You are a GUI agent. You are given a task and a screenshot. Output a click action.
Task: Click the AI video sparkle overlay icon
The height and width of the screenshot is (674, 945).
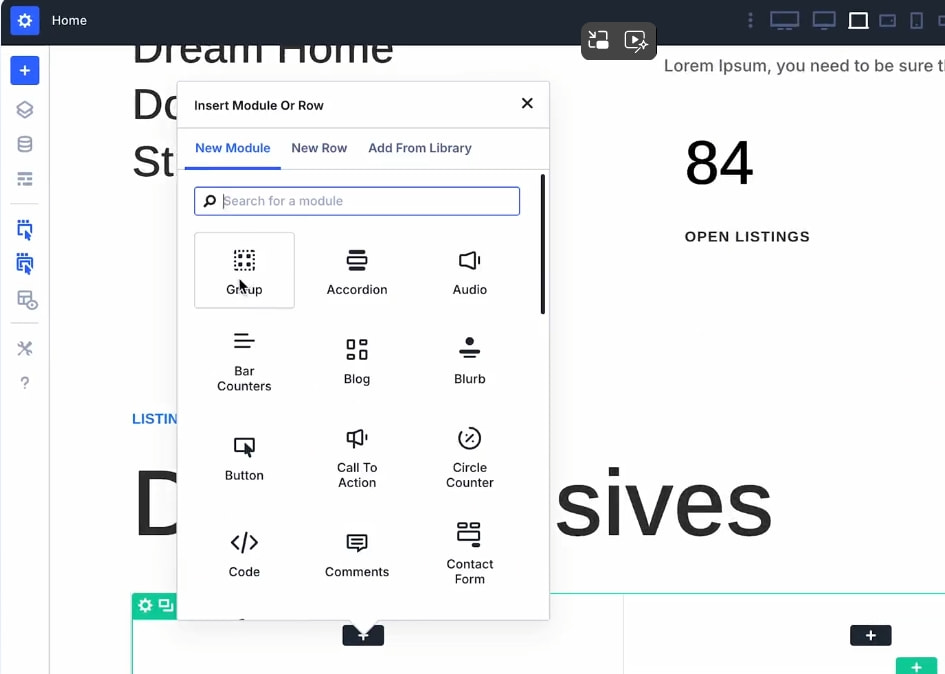[x=636, y=40]
